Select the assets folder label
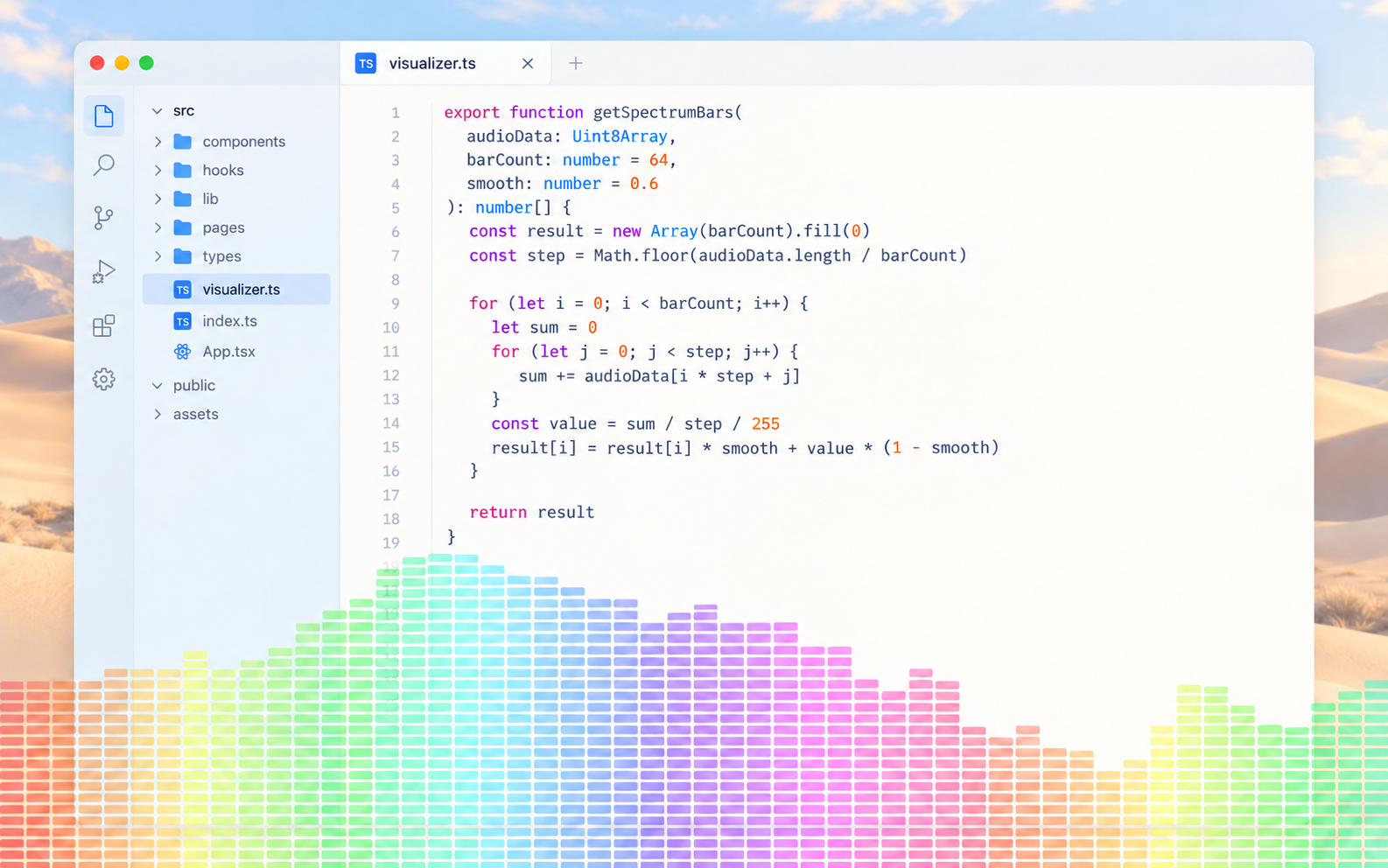 [196, 414]
